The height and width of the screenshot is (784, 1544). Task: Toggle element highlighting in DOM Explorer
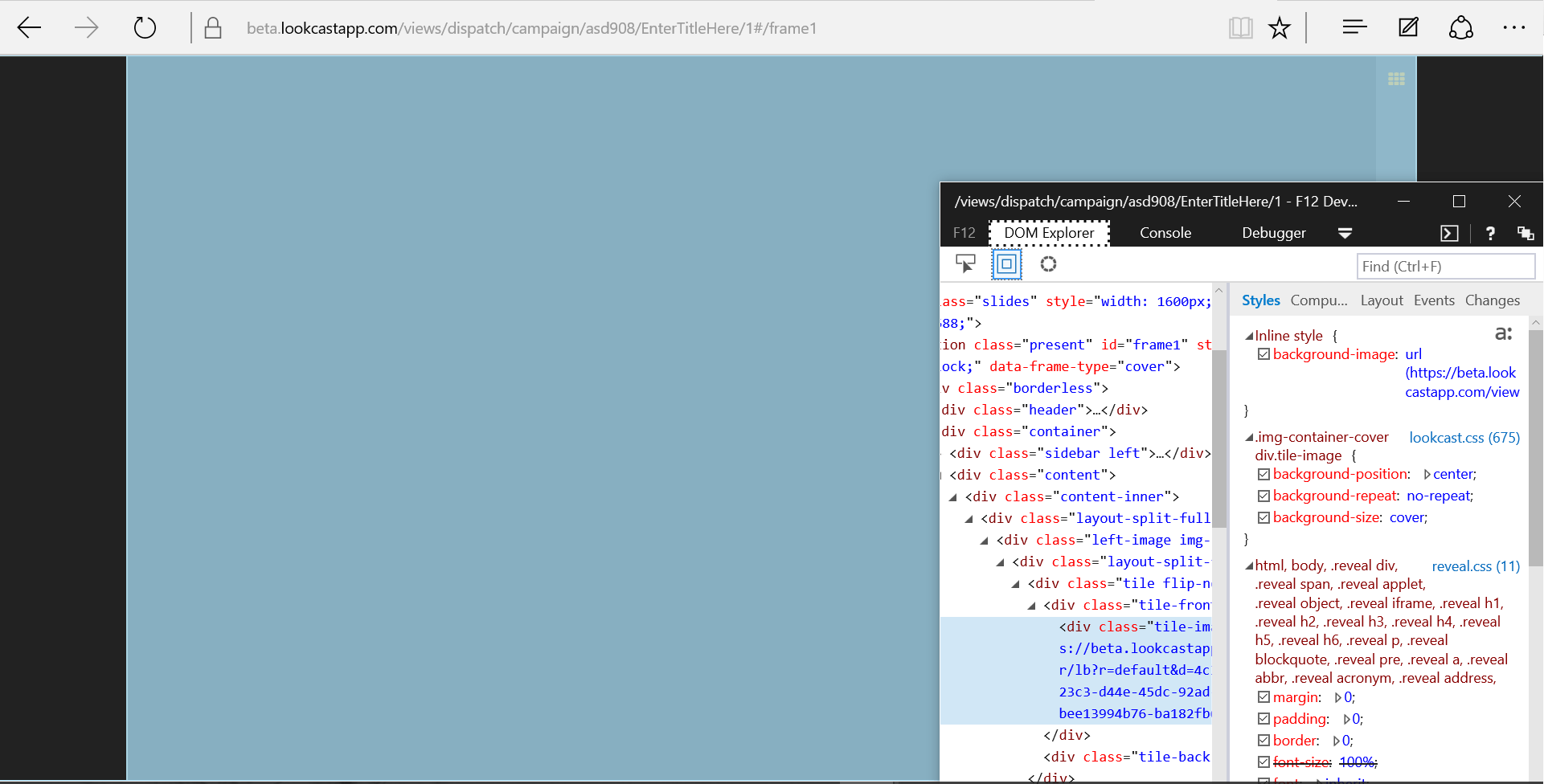[1005, 263]
